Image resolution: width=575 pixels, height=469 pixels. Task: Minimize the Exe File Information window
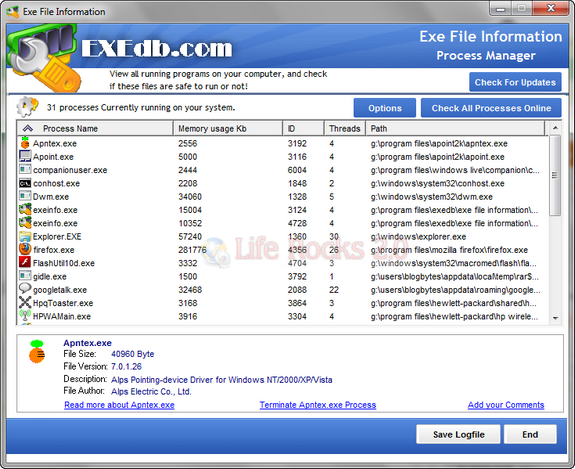coord(501,8)
